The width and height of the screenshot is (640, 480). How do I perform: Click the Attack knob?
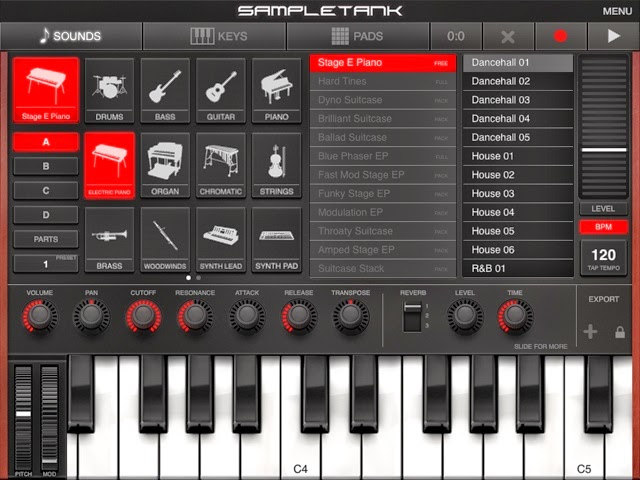click(x=247, y=316)
